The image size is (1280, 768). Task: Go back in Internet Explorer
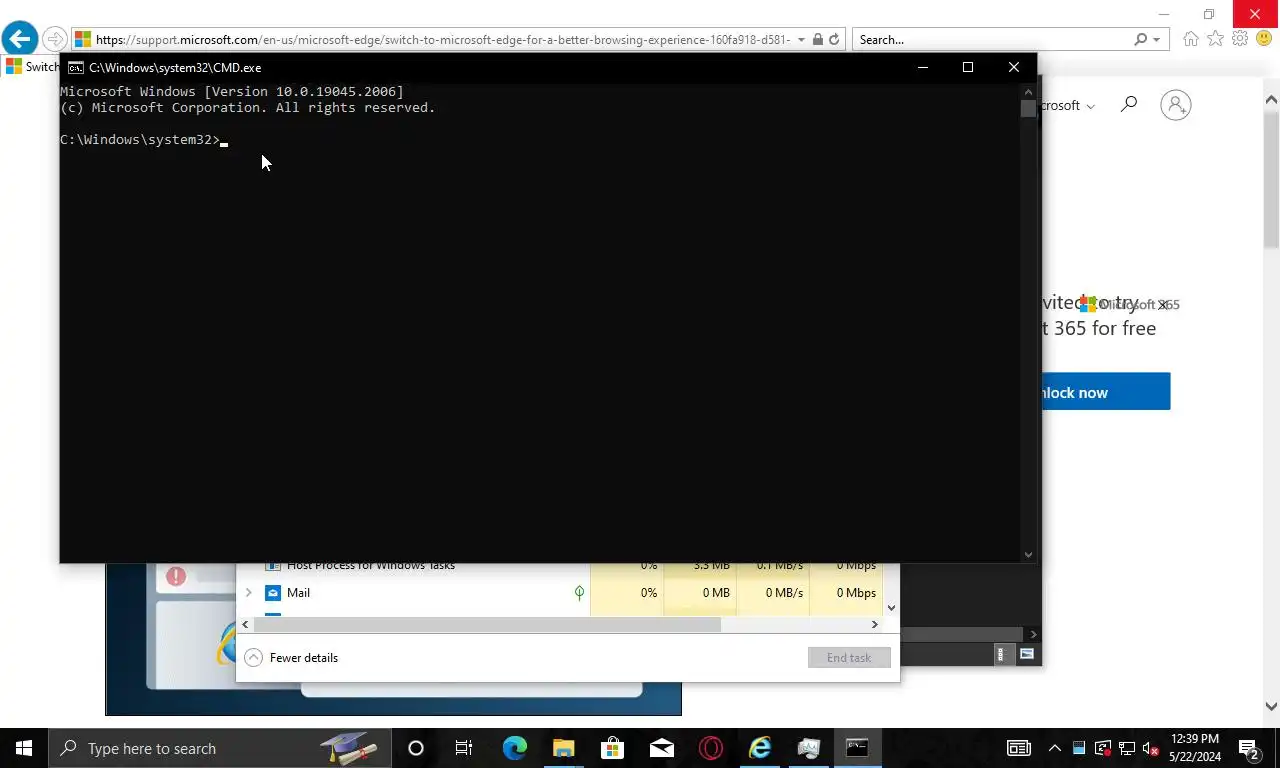(x=19, y=39)
